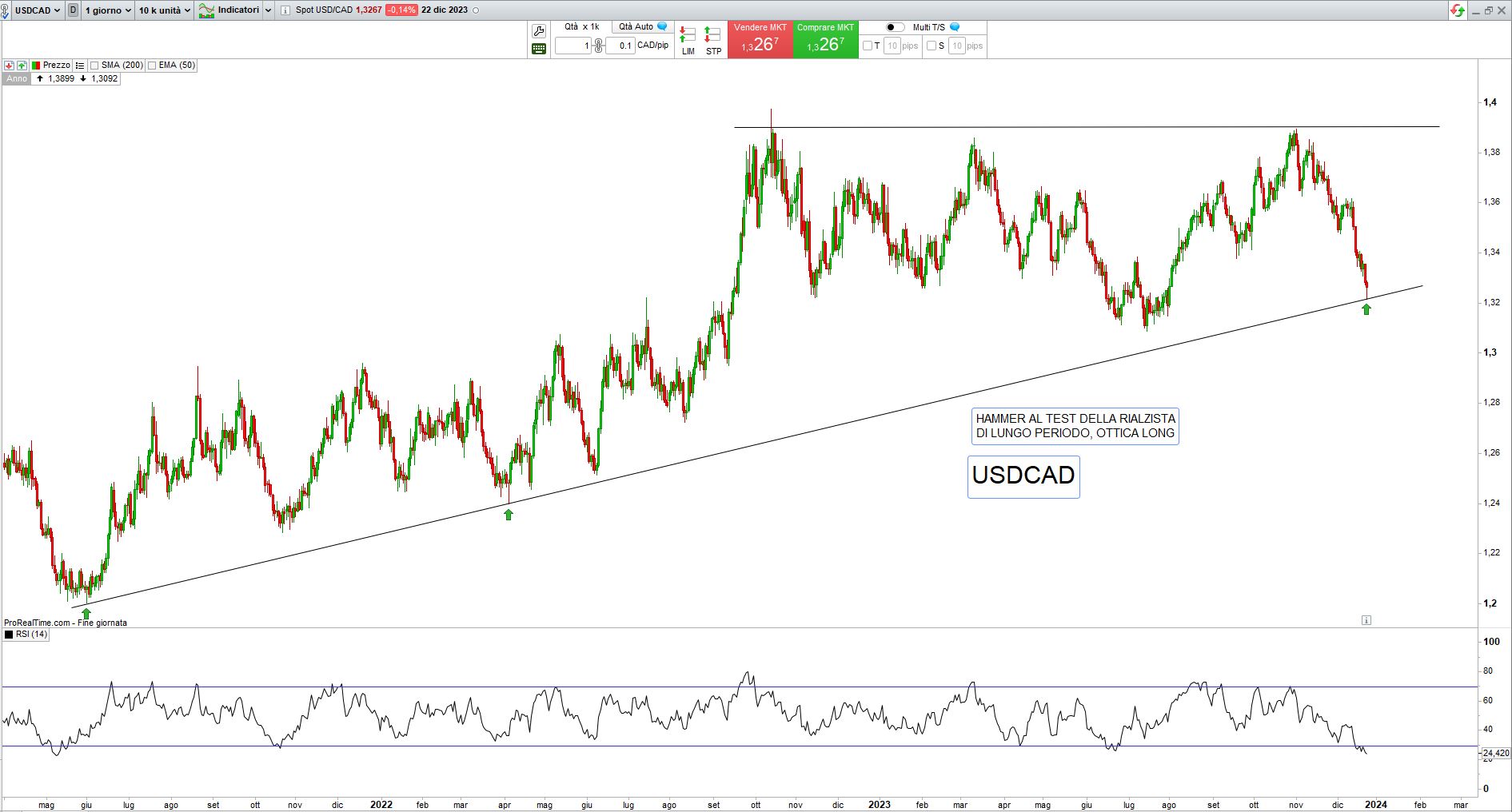The image size is (1512, 812).
Task: Enable the EMA (50) checkbox
Action: coord(152,66)
